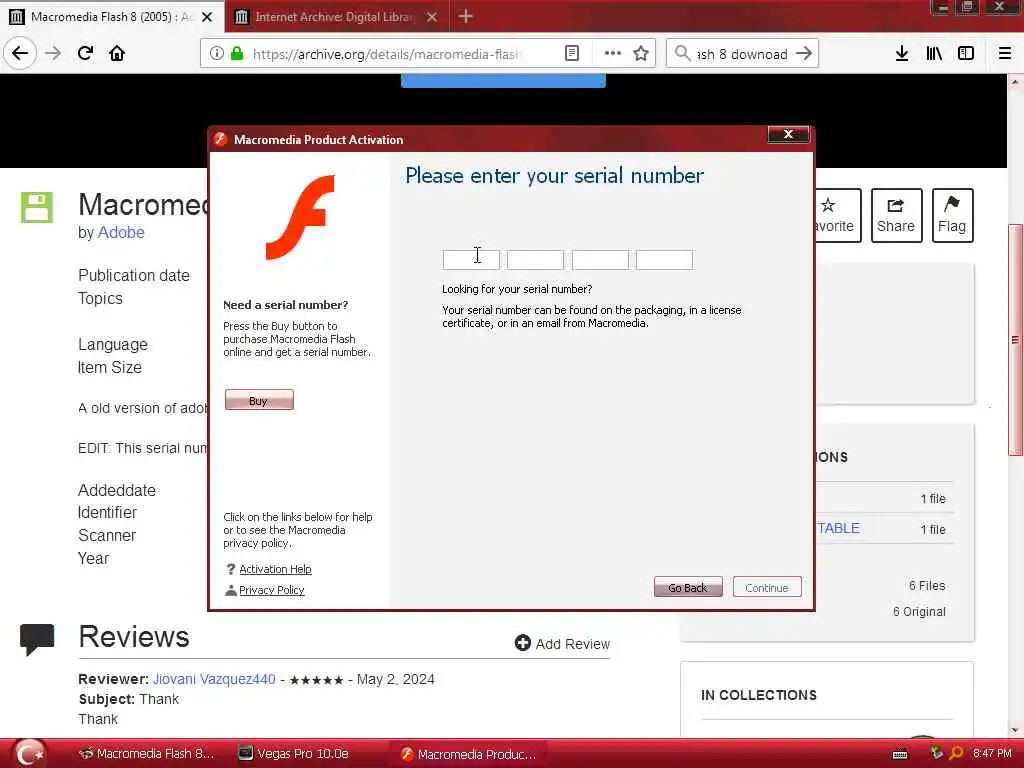Screen dimensions: 1024x768
Task: Click the keyboard icon in system tray
Action: [900, 754]
